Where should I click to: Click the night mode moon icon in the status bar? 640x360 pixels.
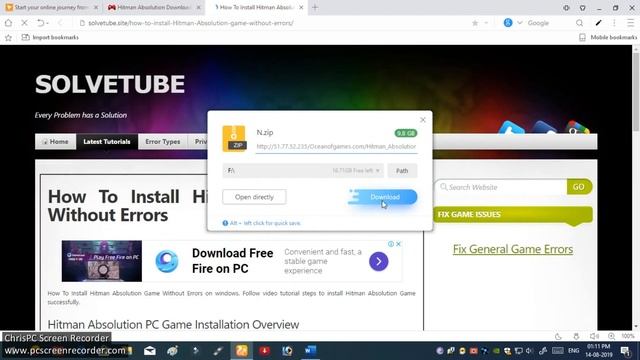coord(558,336)
